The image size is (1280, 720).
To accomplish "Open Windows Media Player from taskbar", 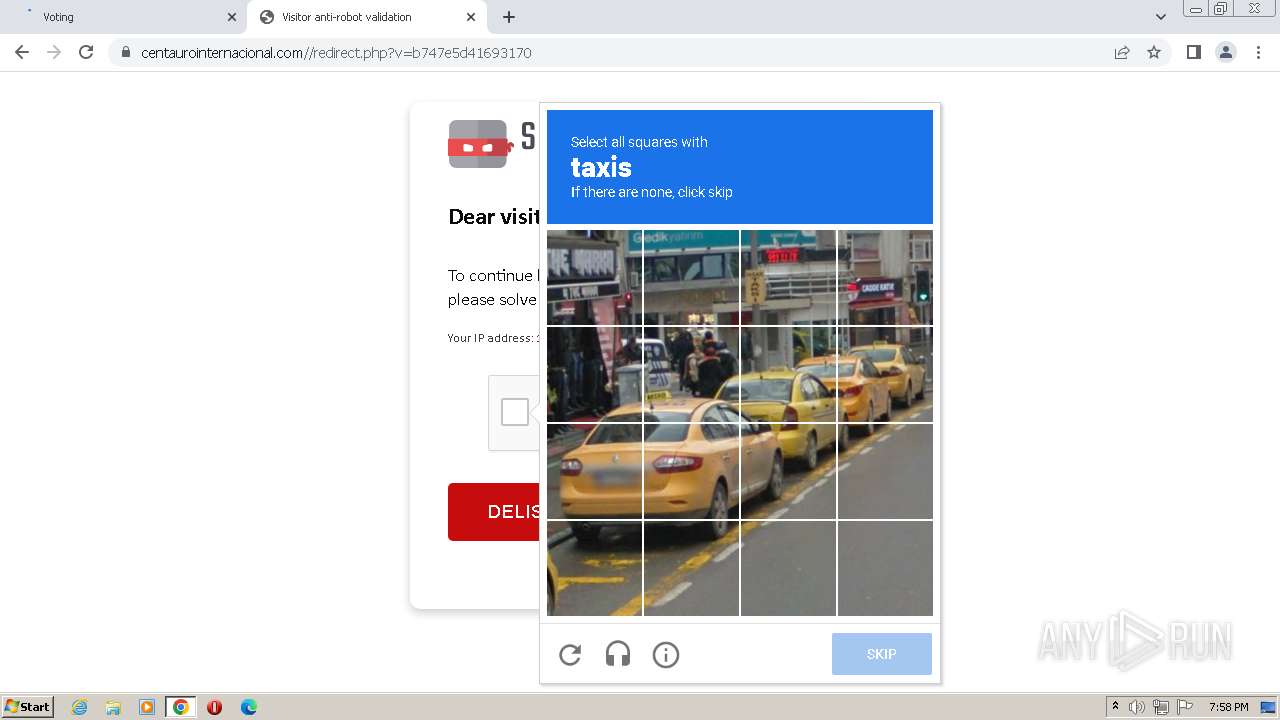I will point(147,707).
